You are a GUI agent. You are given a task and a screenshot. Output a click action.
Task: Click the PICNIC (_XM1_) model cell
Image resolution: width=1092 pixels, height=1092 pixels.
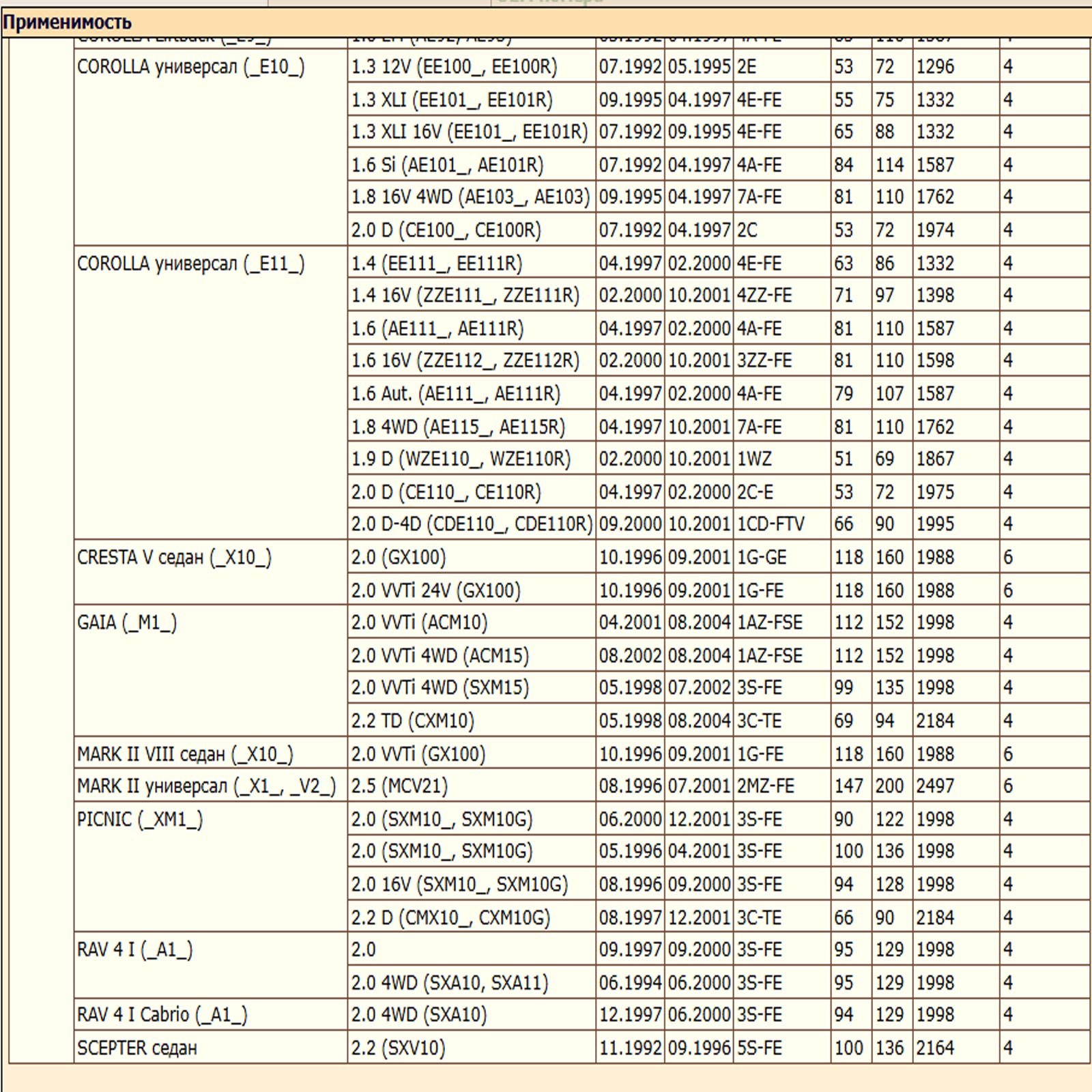[140, 819]
